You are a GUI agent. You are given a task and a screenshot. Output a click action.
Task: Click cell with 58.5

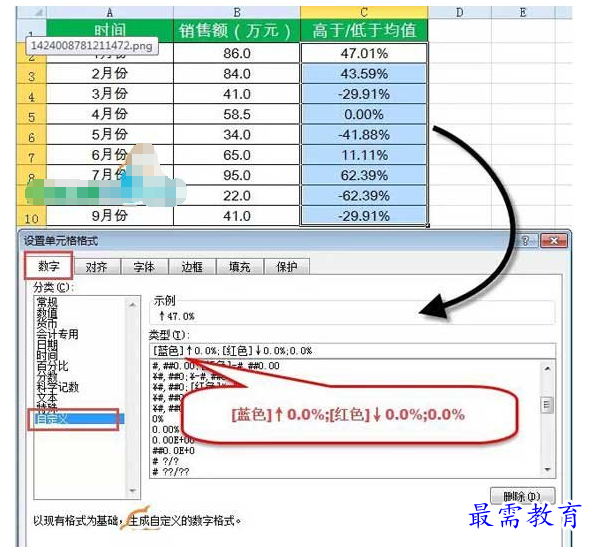[x=237, y=114]
